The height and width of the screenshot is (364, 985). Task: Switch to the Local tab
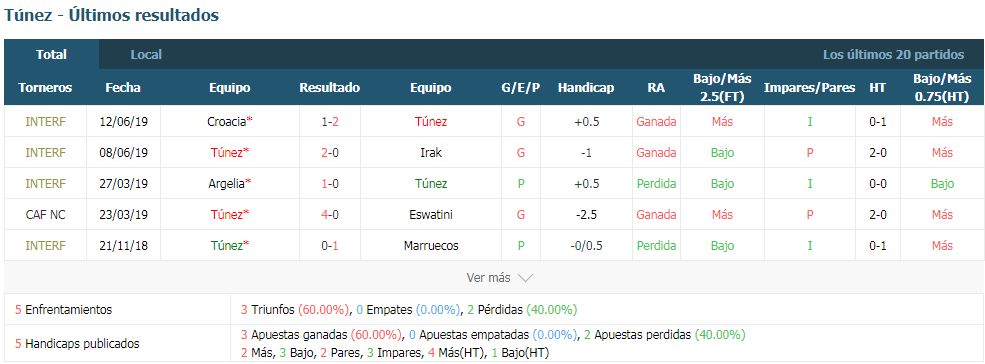(146, 55)
